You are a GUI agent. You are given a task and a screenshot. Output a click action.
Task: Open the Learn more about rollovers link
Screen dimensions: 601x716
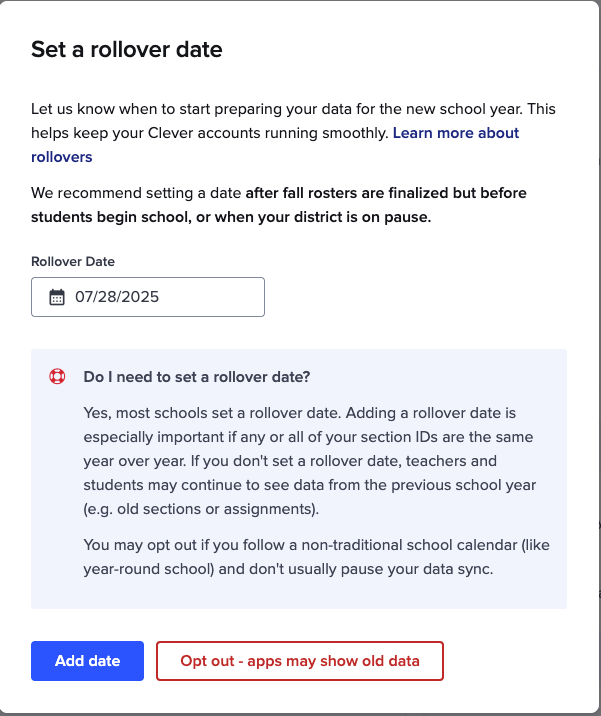click(x=455, y=133)
